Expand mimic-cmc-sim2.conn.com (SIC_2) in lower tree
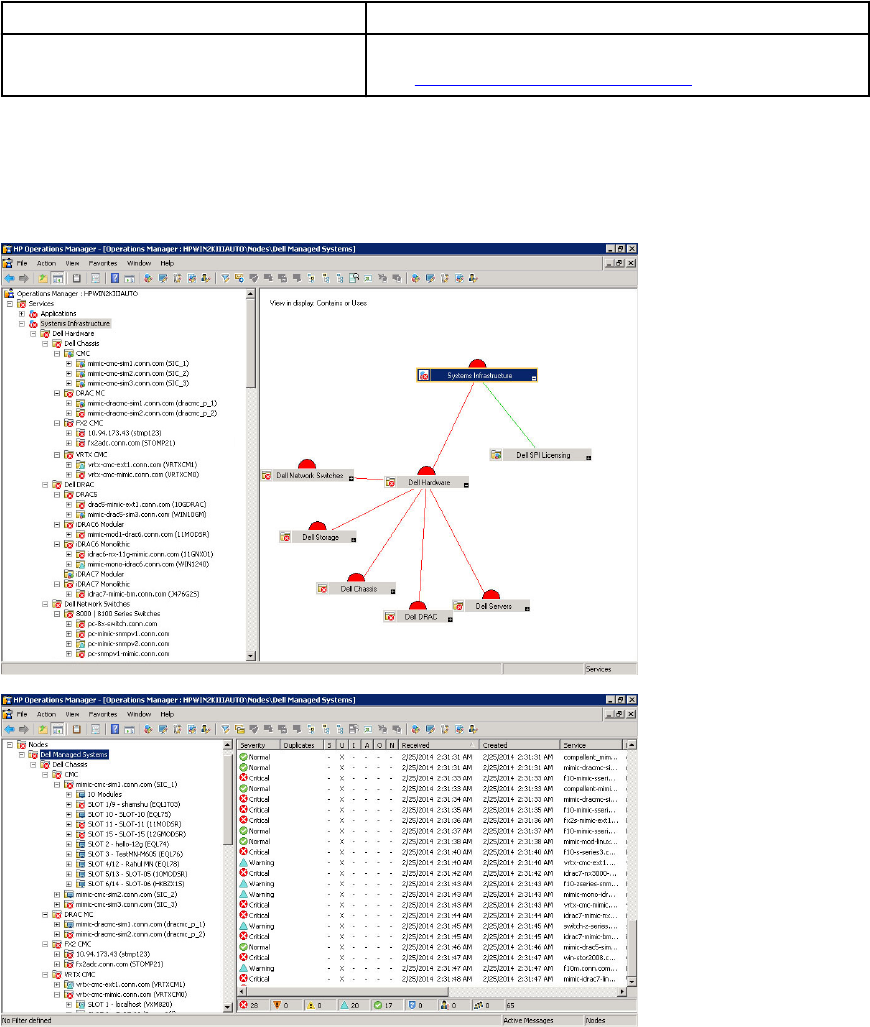Screen dimensions: 870x1027 [57, 895]
